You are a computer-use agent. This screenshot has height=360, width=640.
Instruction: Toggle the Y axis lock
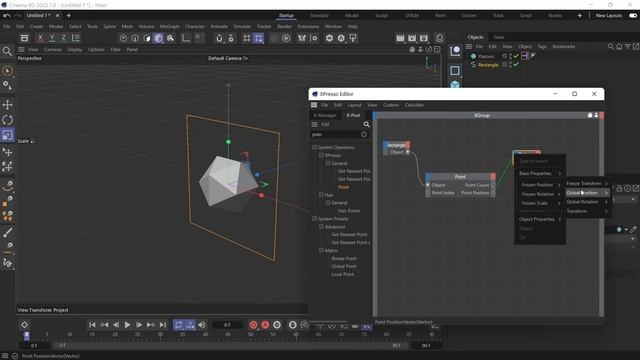[x=52, y=38]
